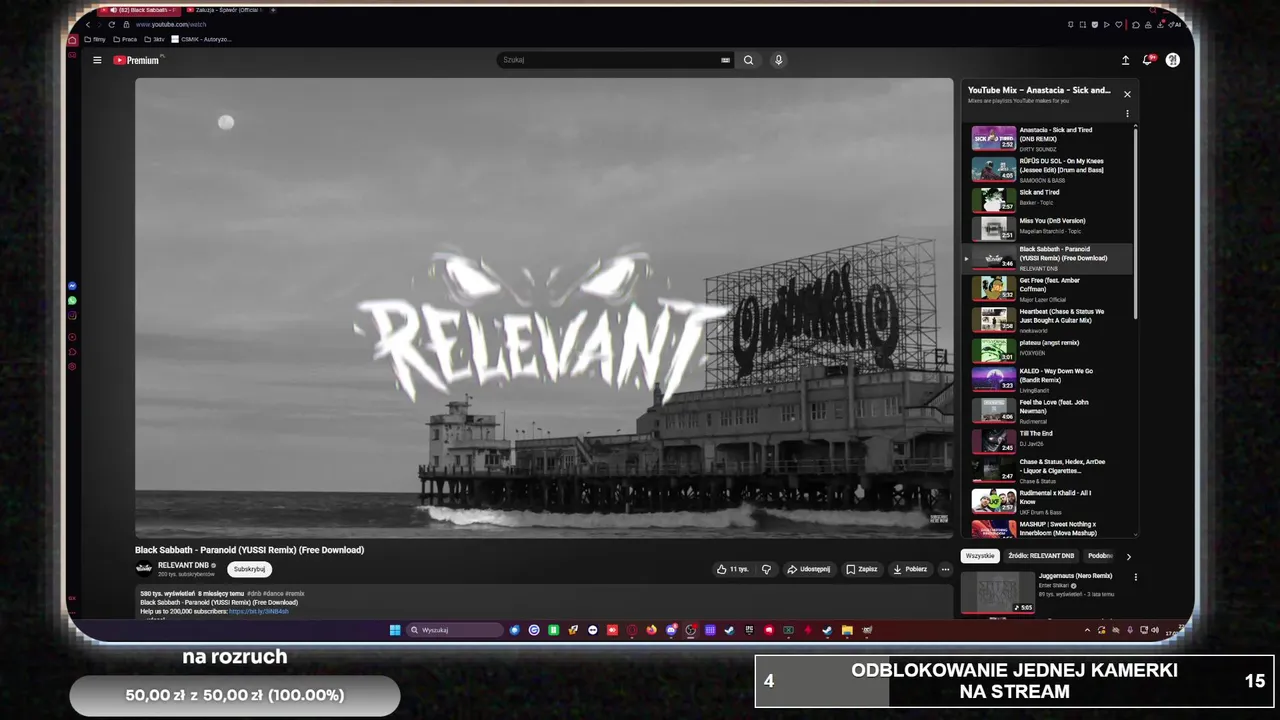Viewport: 1280px width, 720px height.
Task: Click the browser address bar URL
Action: pyautogui.click(x=171, y=24)
